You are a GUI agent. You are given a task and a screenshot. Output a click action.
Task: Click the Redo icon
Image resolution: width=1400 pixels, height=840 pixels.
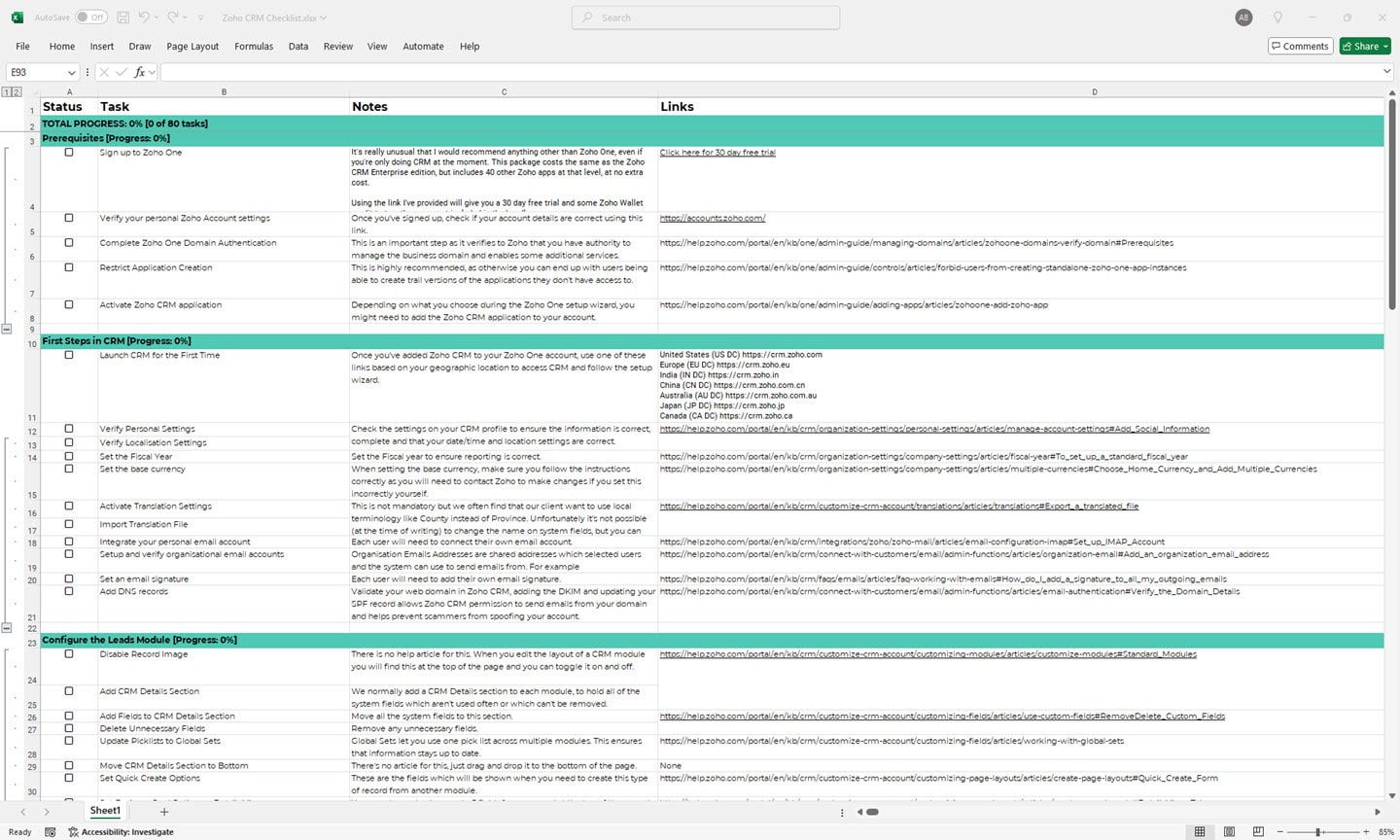171,17
